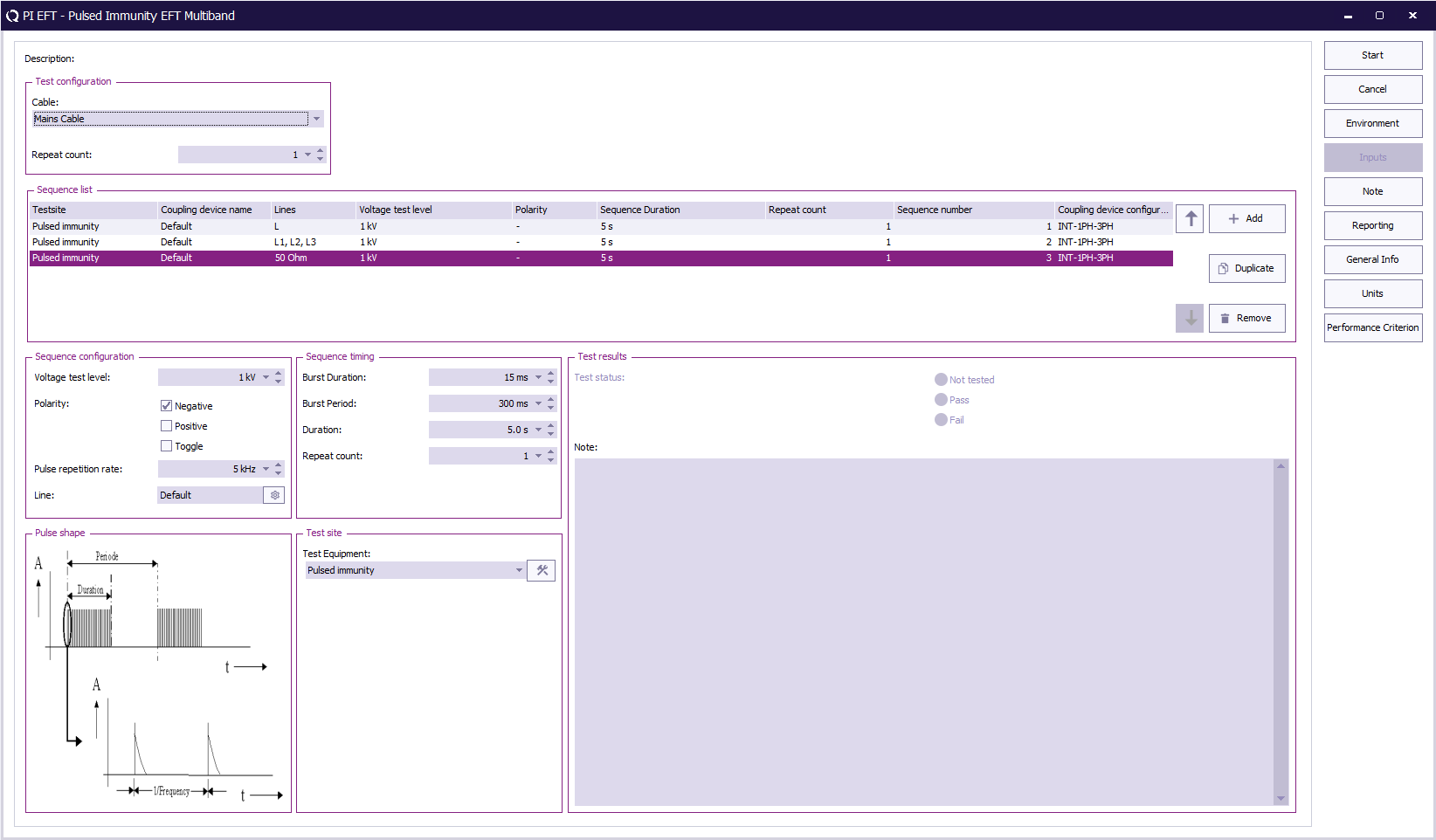Open the Mains Cable dropdown
Screen dimensions: 1436x840
[316, 119]
